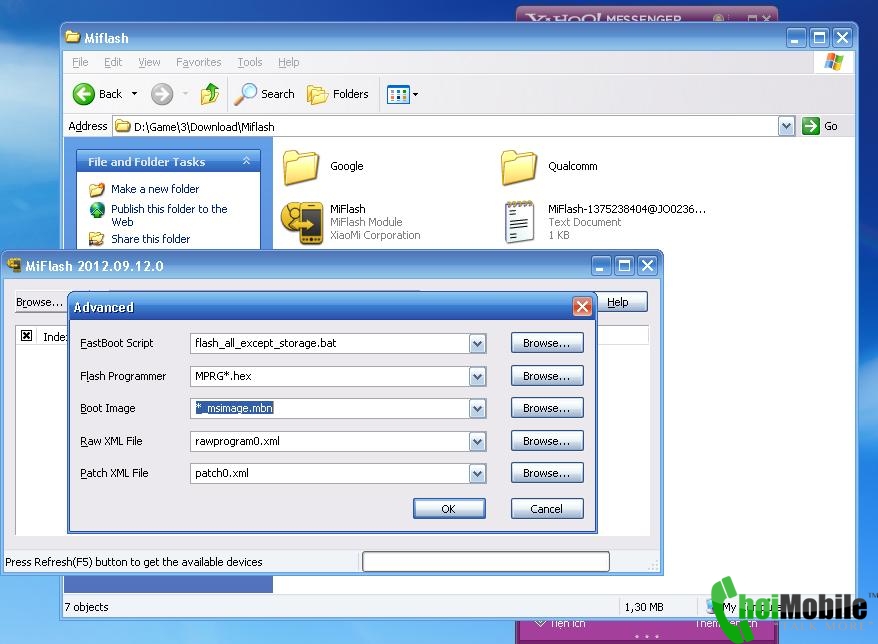
Task: Click the MiFlash status progress bar
Action: 485,561
